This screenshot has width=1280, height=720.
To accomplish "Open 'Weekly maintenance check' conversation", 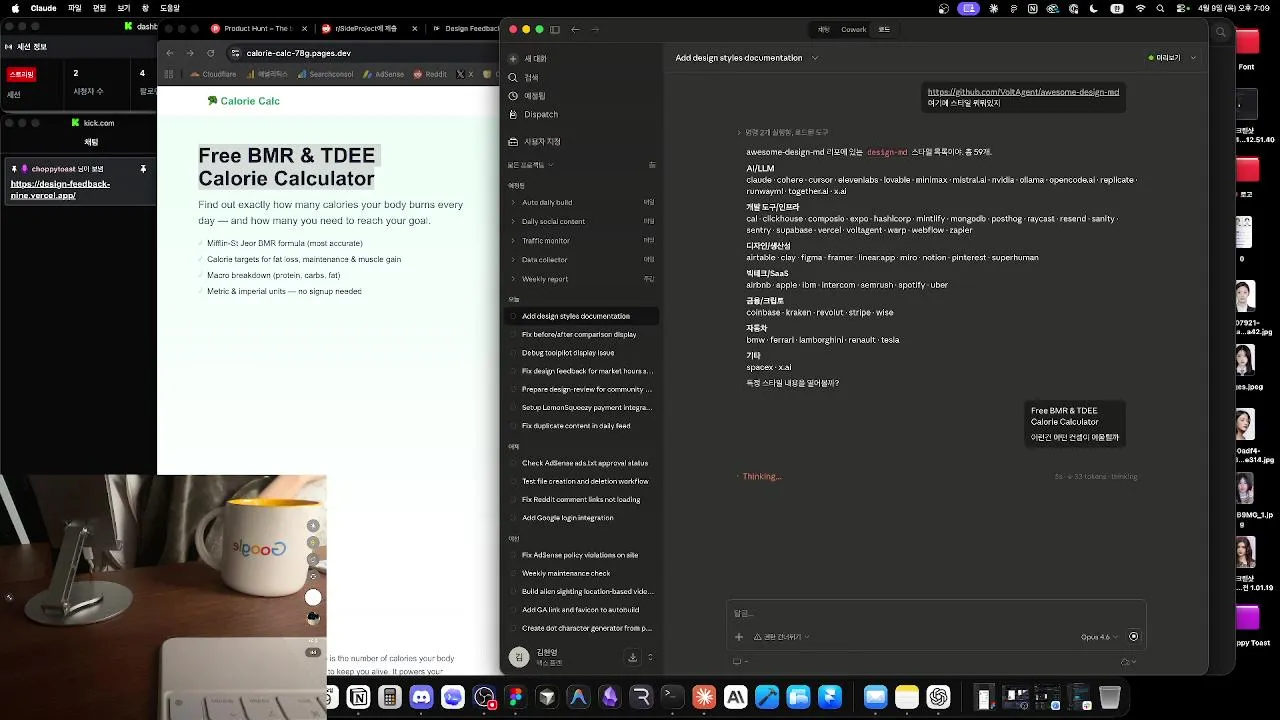I will click(582, 573).
